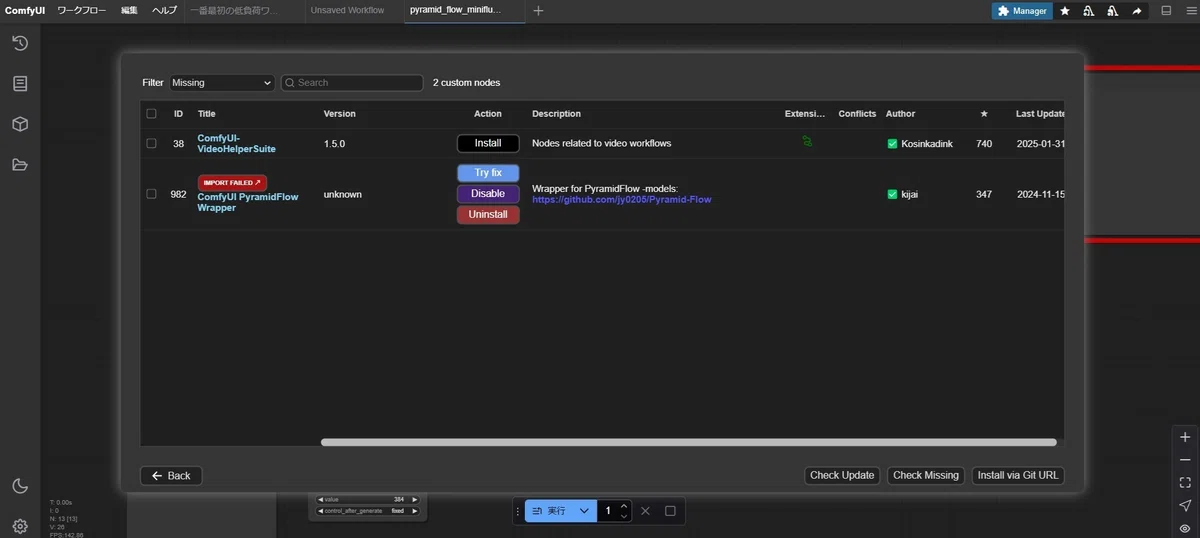Switch to the 一番最初の低負荷ワ tab
The image size is (1200, 538).
(236, 11)
